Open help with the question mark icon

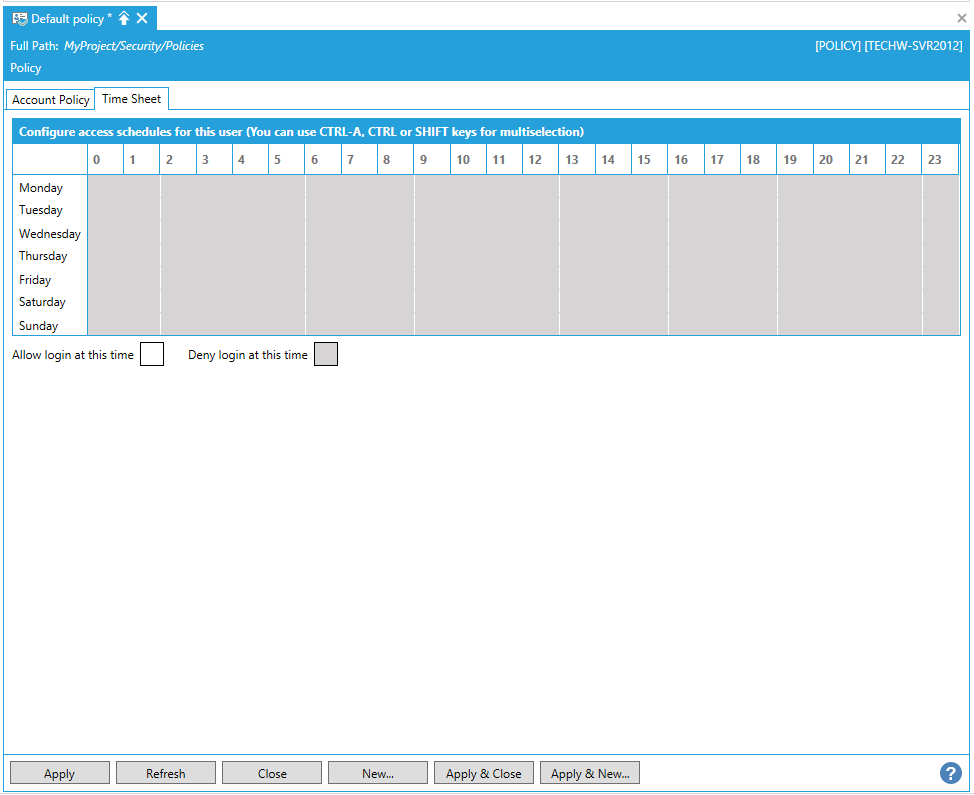pos(950,773)
